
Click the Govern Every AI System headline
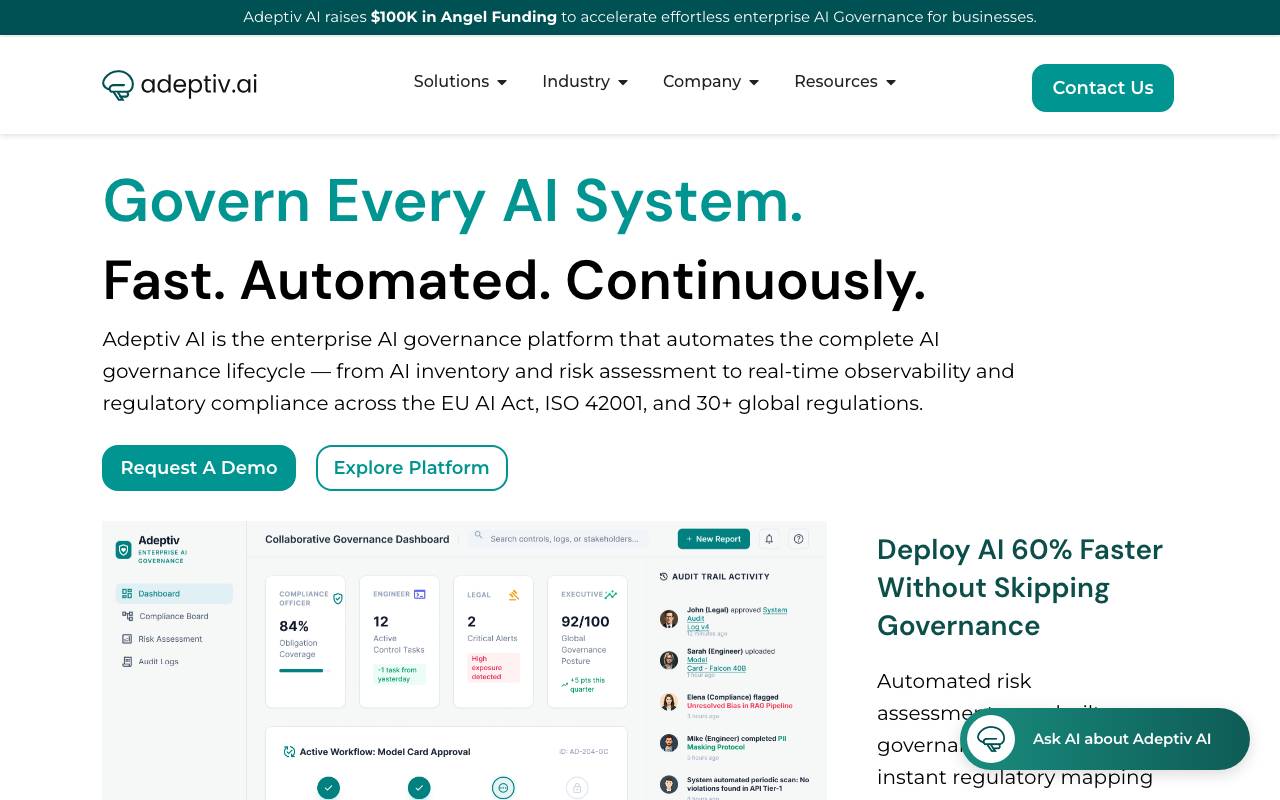pyautogui.click(x=453, y=201)
